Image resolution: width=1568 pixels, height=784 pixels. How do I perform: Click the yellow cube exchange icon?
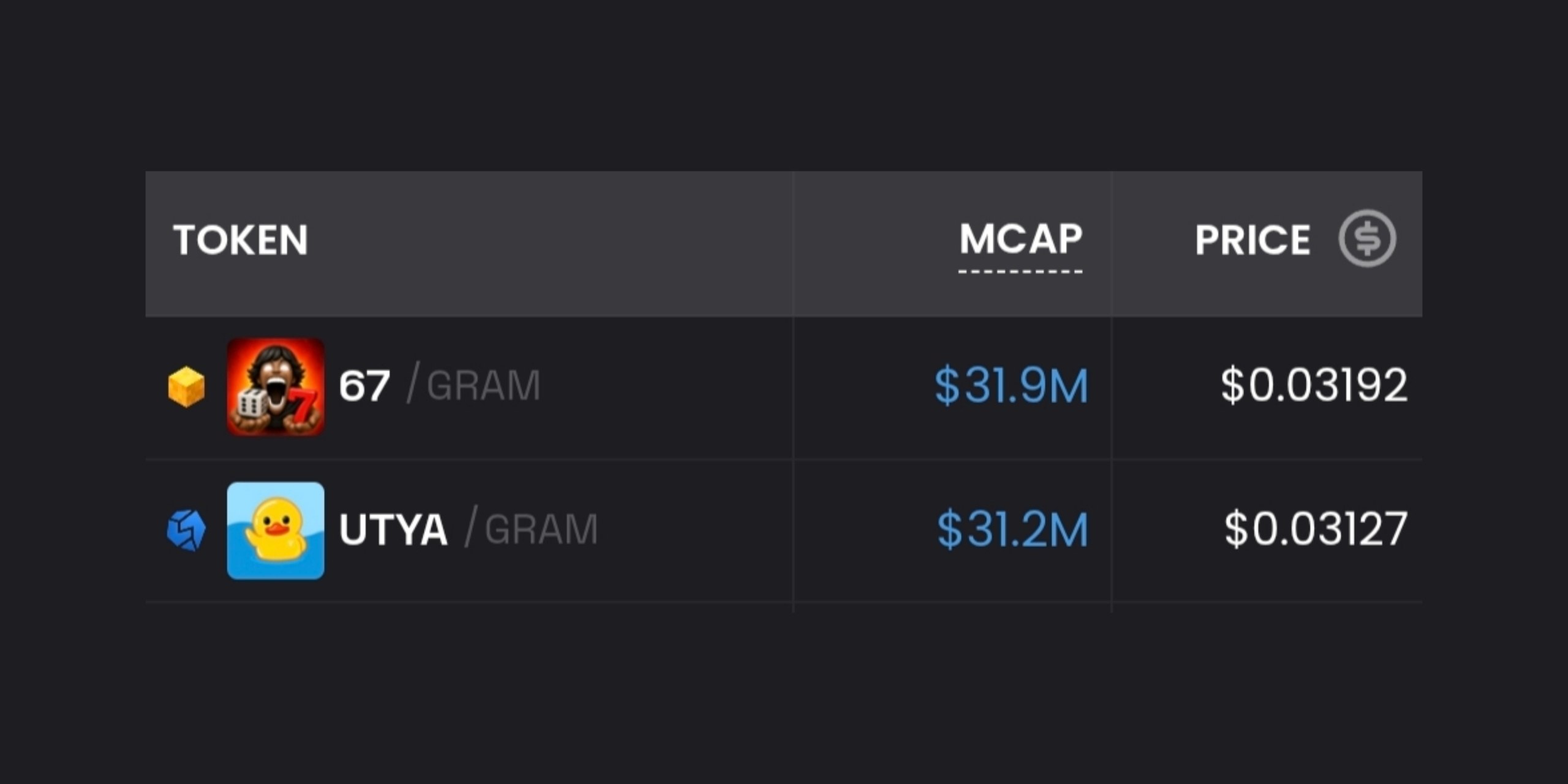[x=186, y=386]
